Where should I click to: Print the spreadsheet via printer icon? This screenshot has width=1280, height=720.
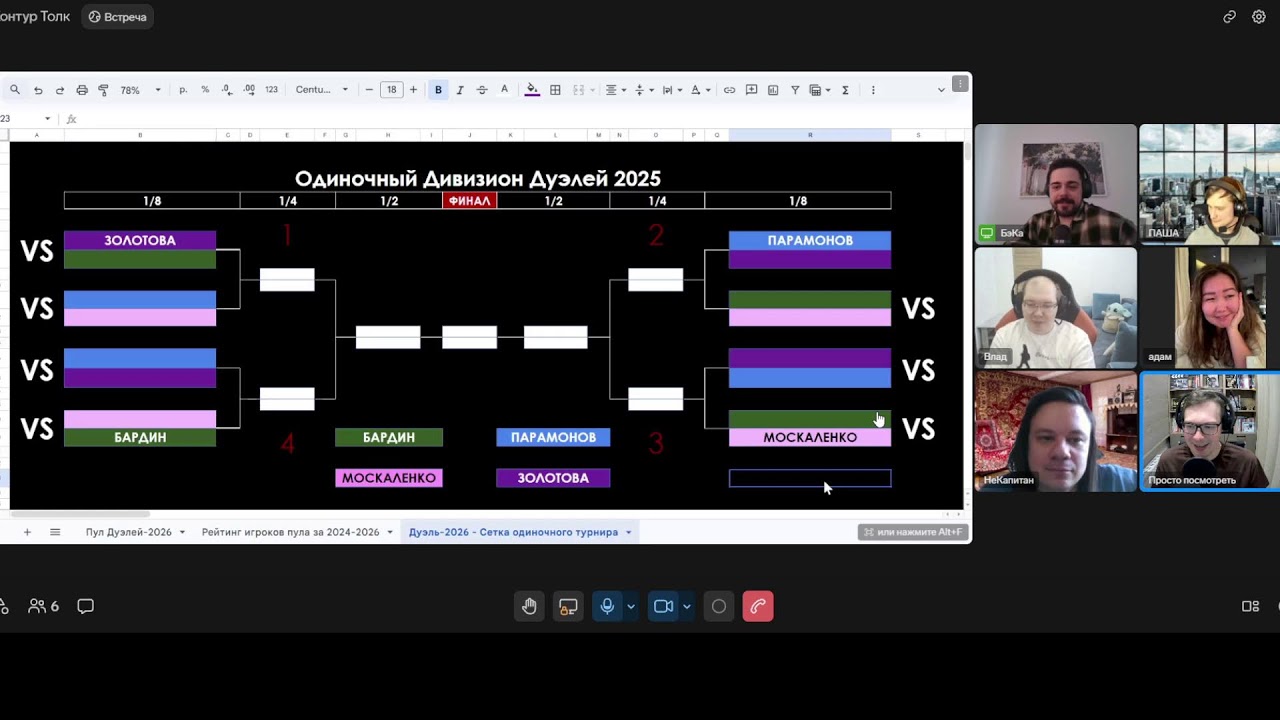click(x=82, y=90)
